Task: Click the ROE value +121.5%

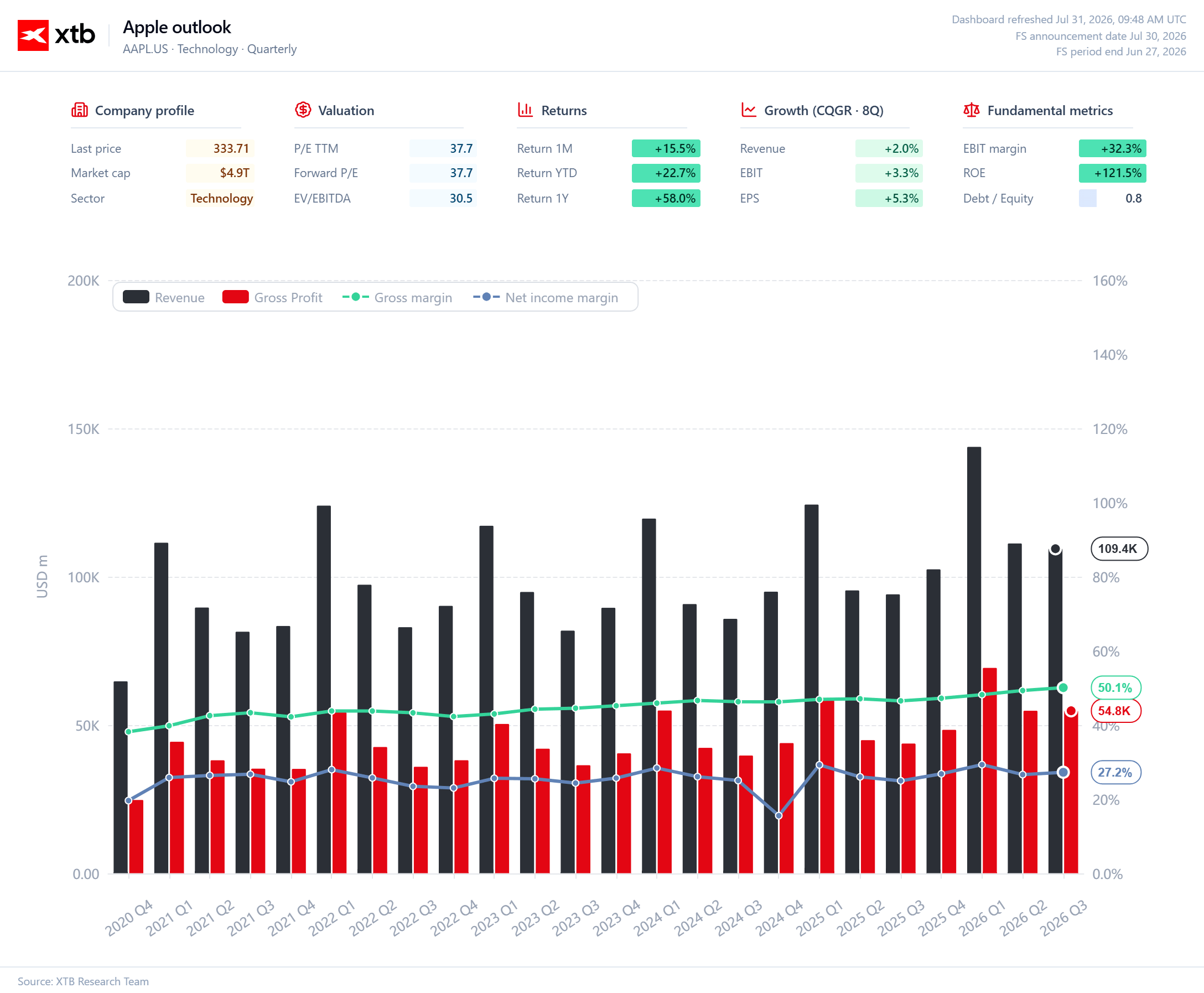Action: (x=1113, y=173)
